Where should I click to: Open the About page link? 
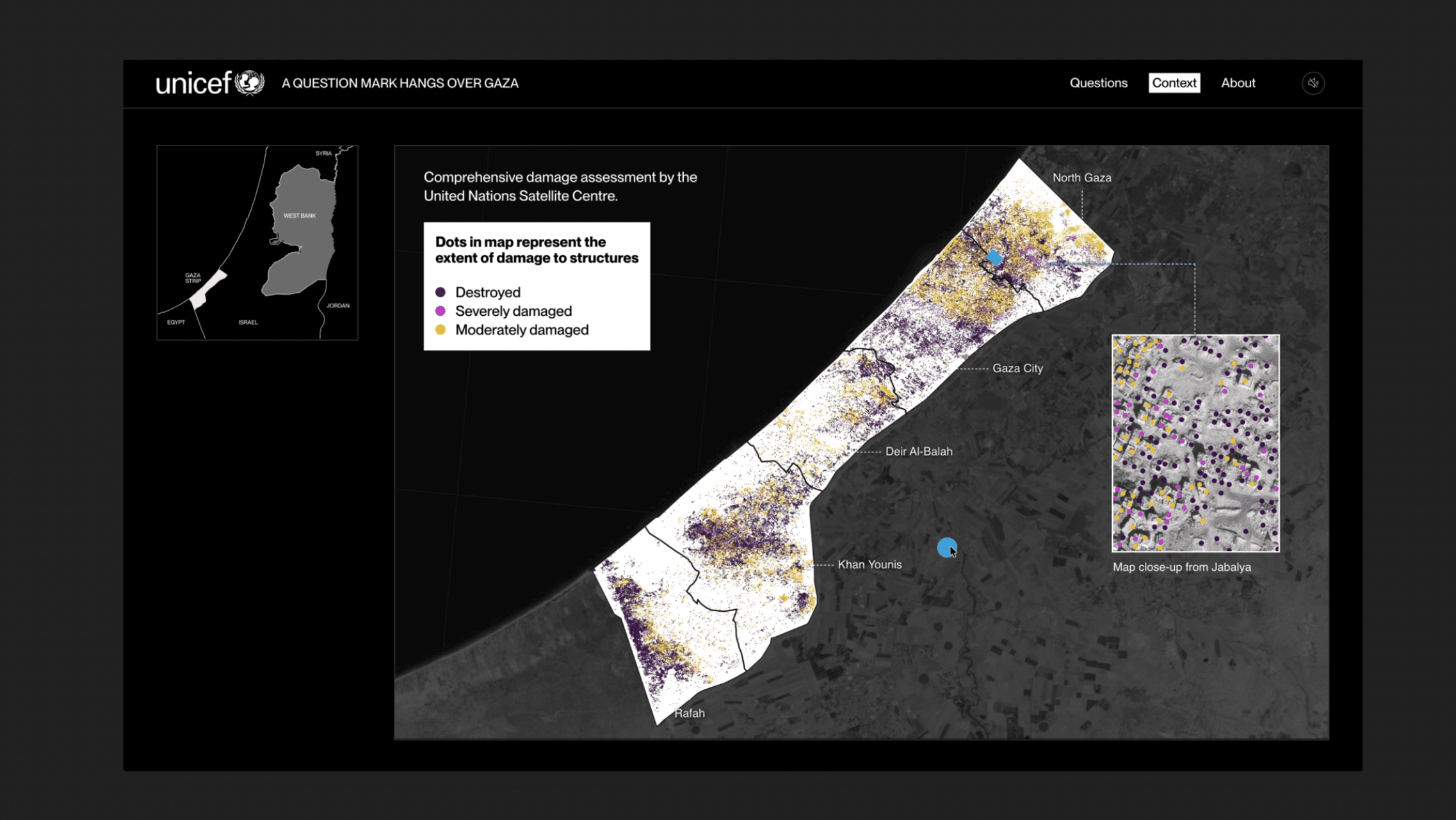[x=1238, y=83]
